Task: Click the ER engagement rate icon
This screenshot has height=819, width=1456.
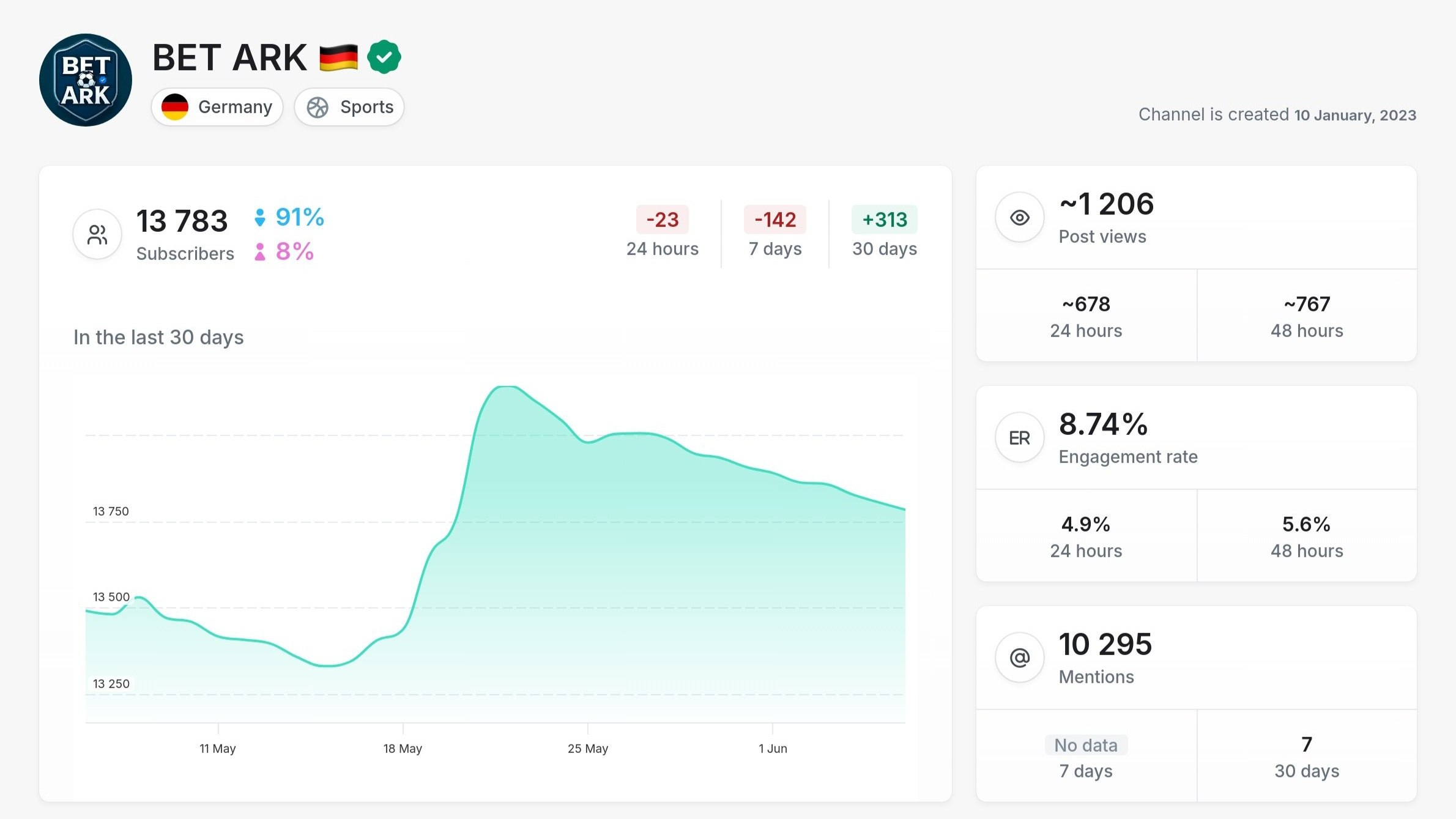Action: tap(1020, 437)
